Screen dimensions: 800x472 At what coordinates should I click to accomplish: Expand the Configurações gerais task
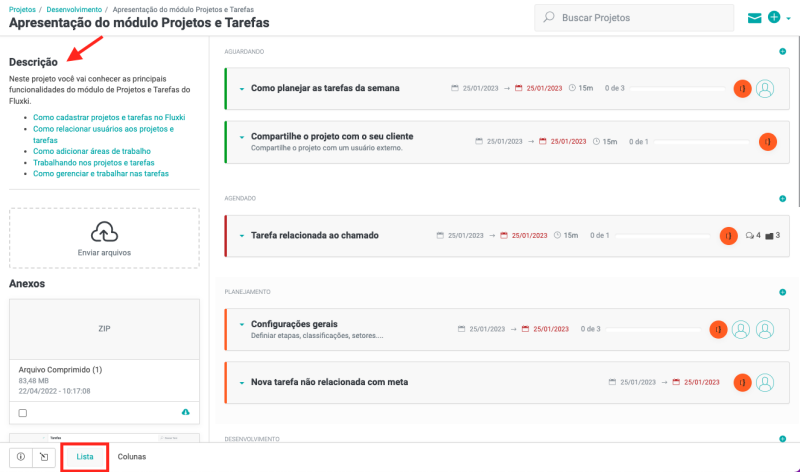241,324
